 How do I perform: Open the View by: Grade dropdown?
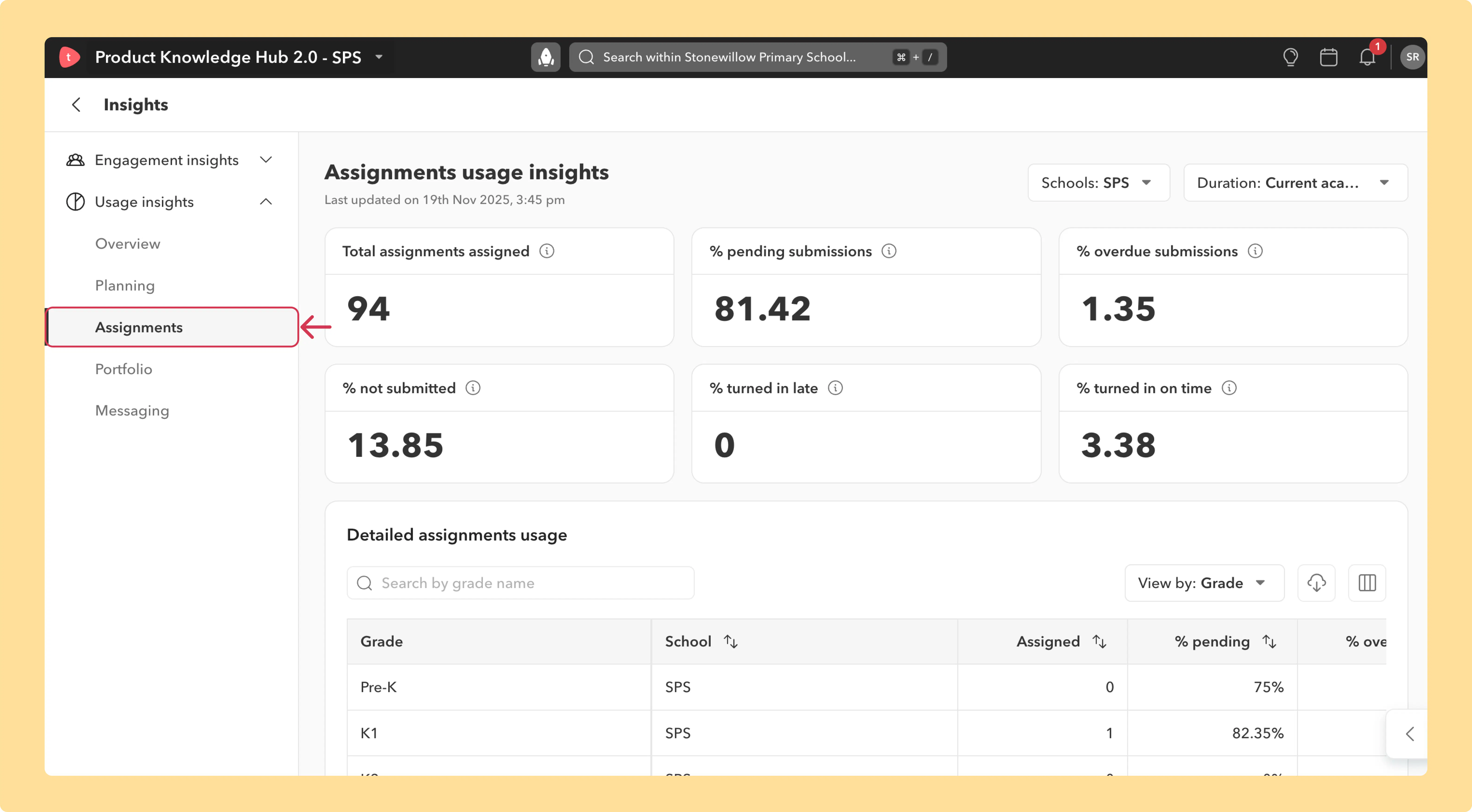[1205, 583]
